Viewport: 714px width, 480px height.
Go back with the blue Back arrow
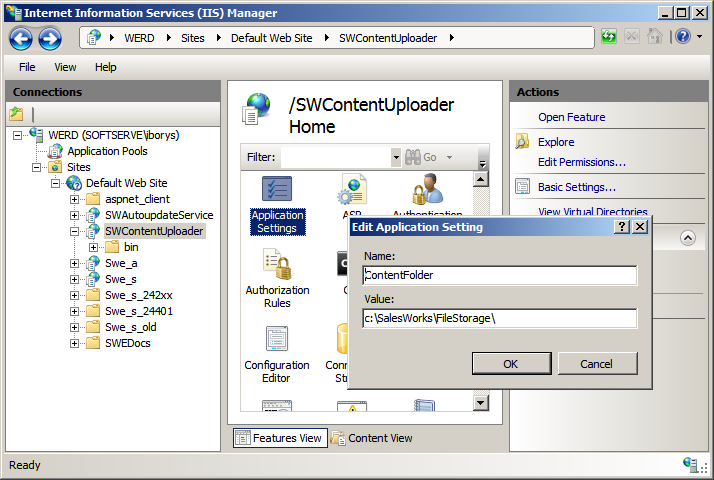click(21, 39)
